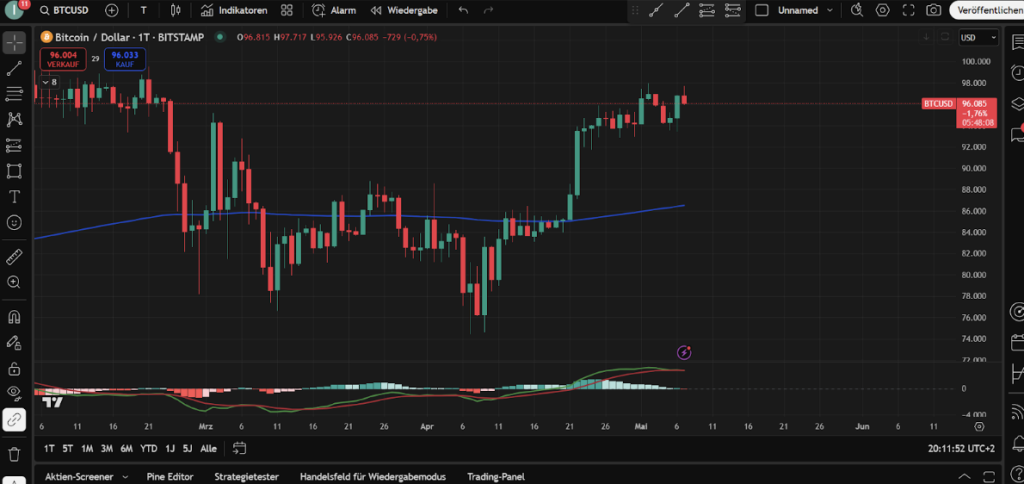Select the second position-style favorite tool
Image resolution: width=1024 pixels, height=484 pixels.
coord(732,10)
